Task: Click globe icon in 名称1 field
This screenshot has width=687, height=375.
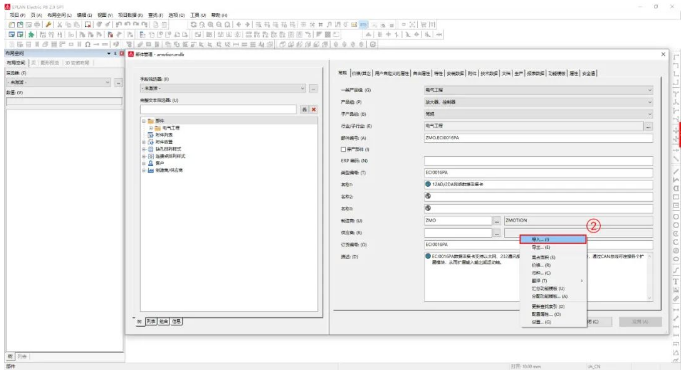Action: click(x=428, y=184)
